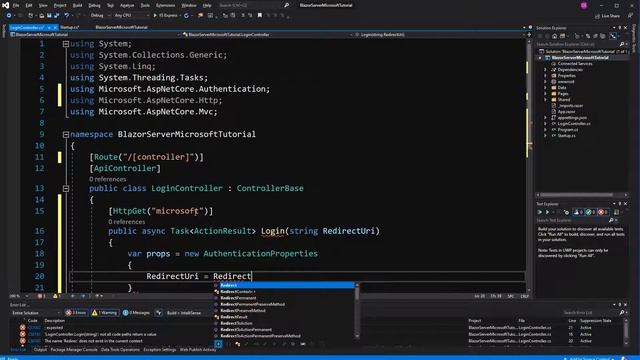Switch to BlazorServerMicrosoftTutorial document tab

[121, 27]
